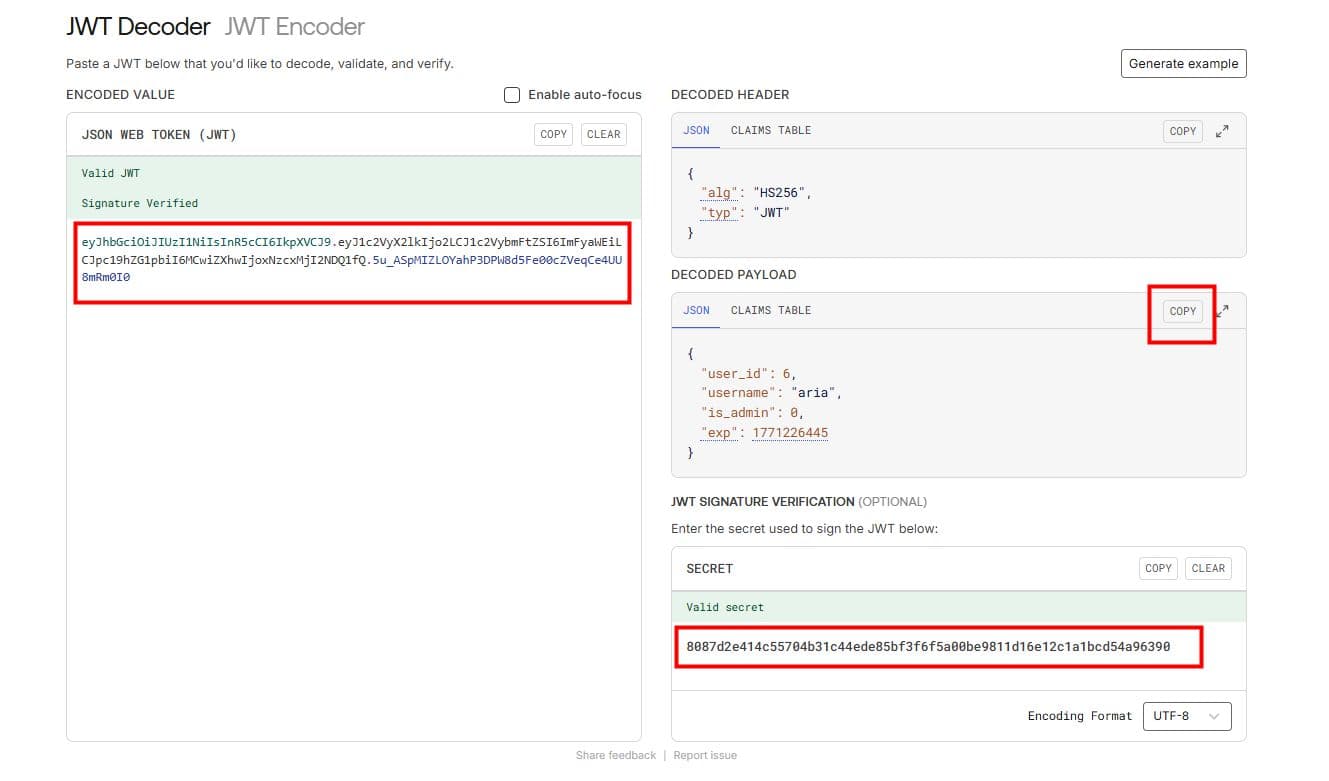
Task: Copy the decoded header JSON
Action: point(1182,131)
